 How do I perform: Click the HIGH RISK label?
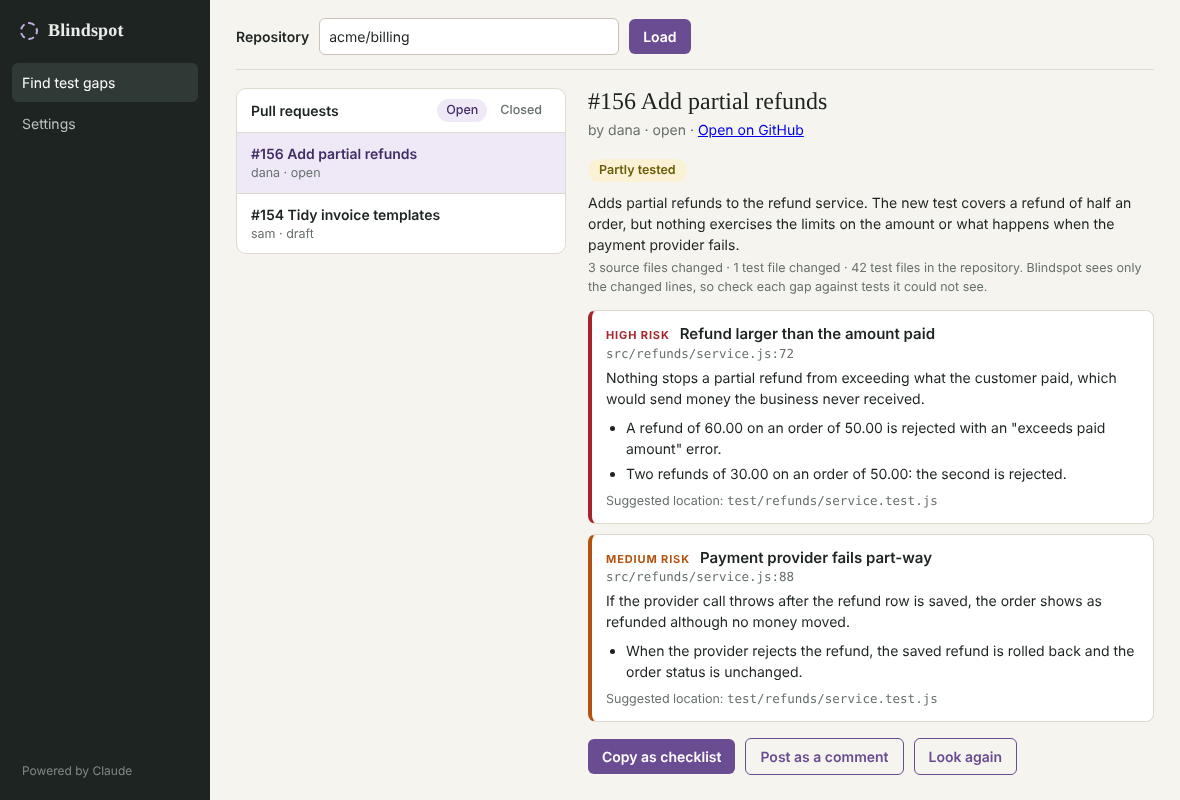point(637,335)
